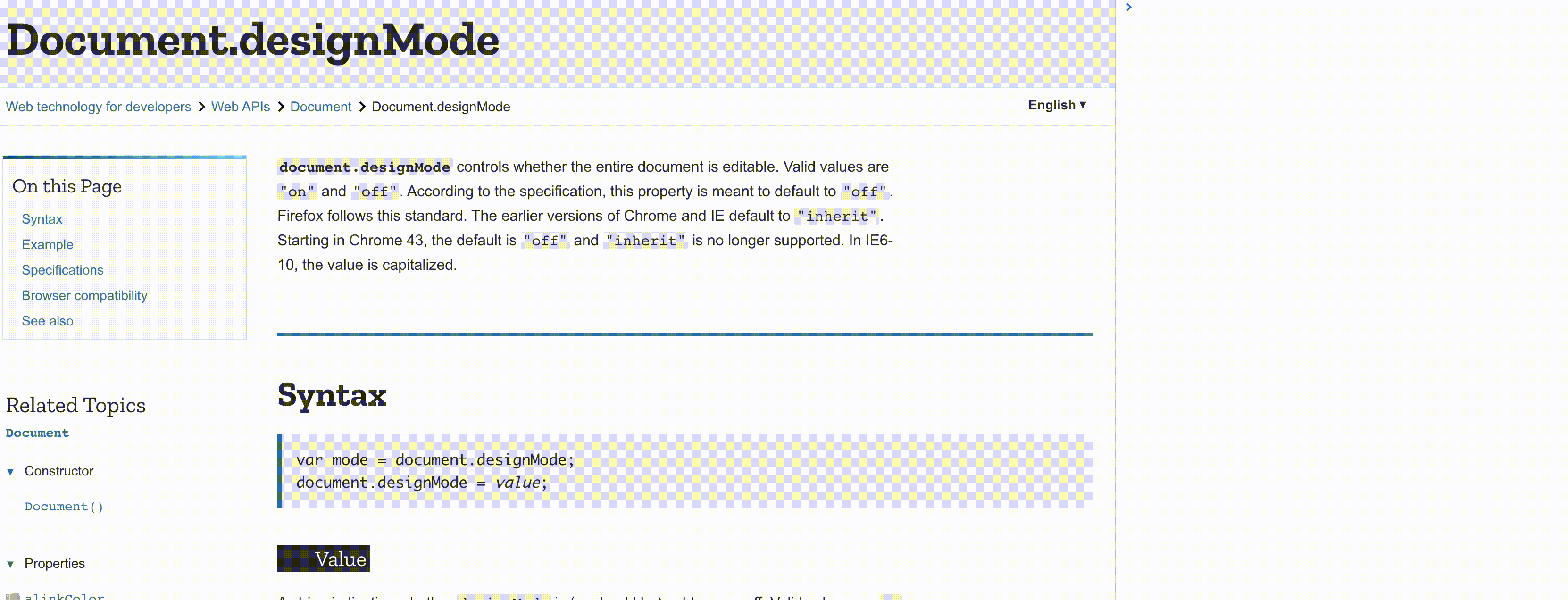Image resolution: width=1568 pixels, height=600 pixels.
Task: Select the Document breadcrumb item
Action: click(x=321, y=107)
